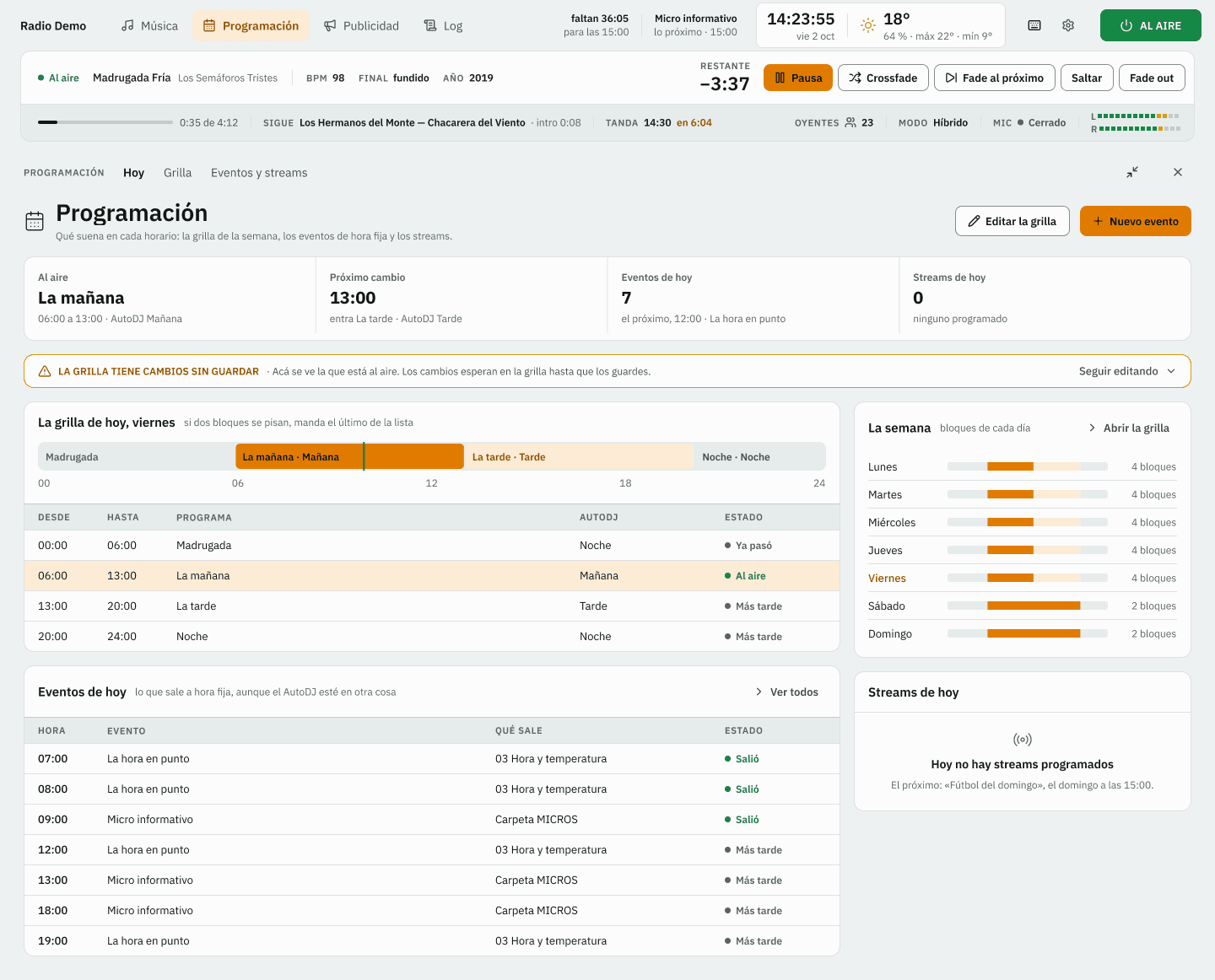Click the Lunes row in La semana
This screenshot has height=980, width=1215.
(x=1022, y=466)
